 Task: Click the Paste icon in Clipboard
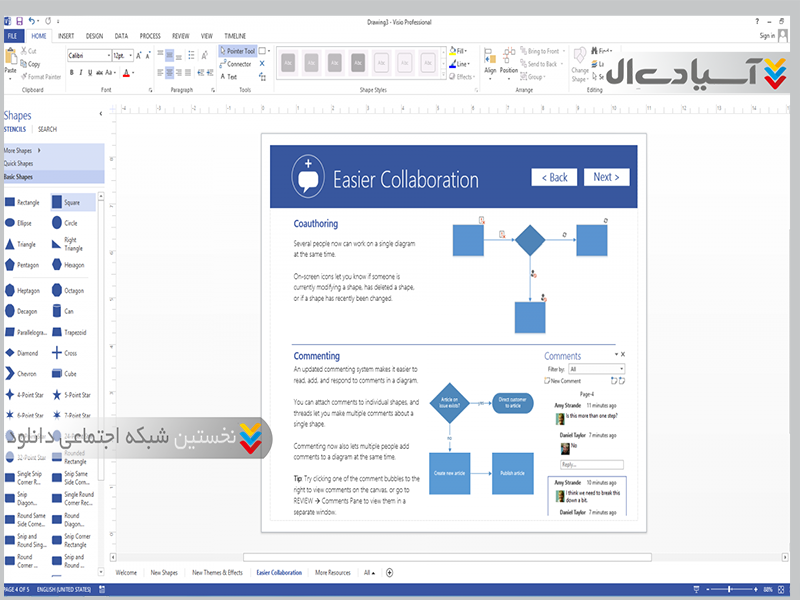pyautogui.click(x=10, y=59)
